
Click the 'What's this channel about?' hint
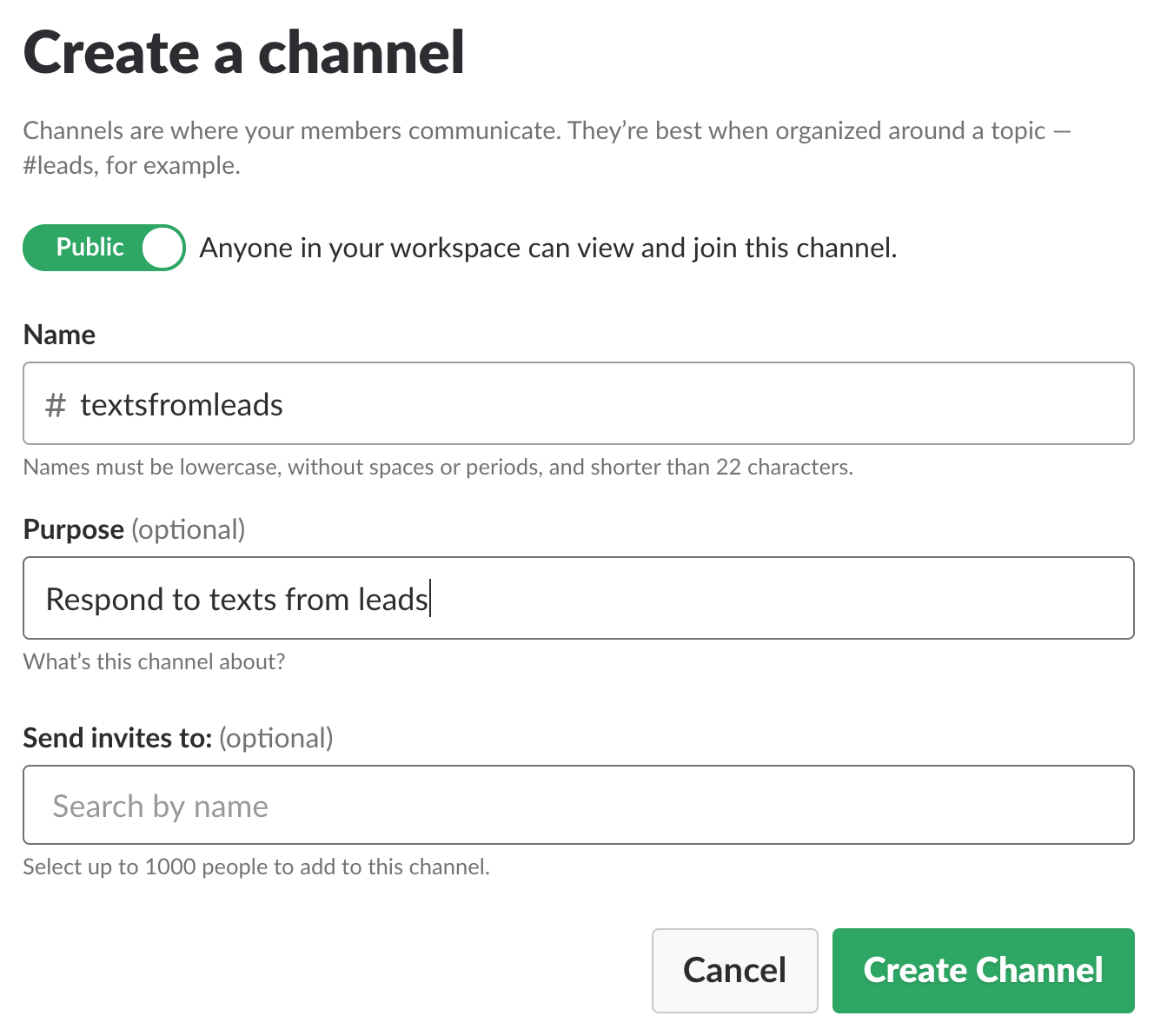point(154,662)
